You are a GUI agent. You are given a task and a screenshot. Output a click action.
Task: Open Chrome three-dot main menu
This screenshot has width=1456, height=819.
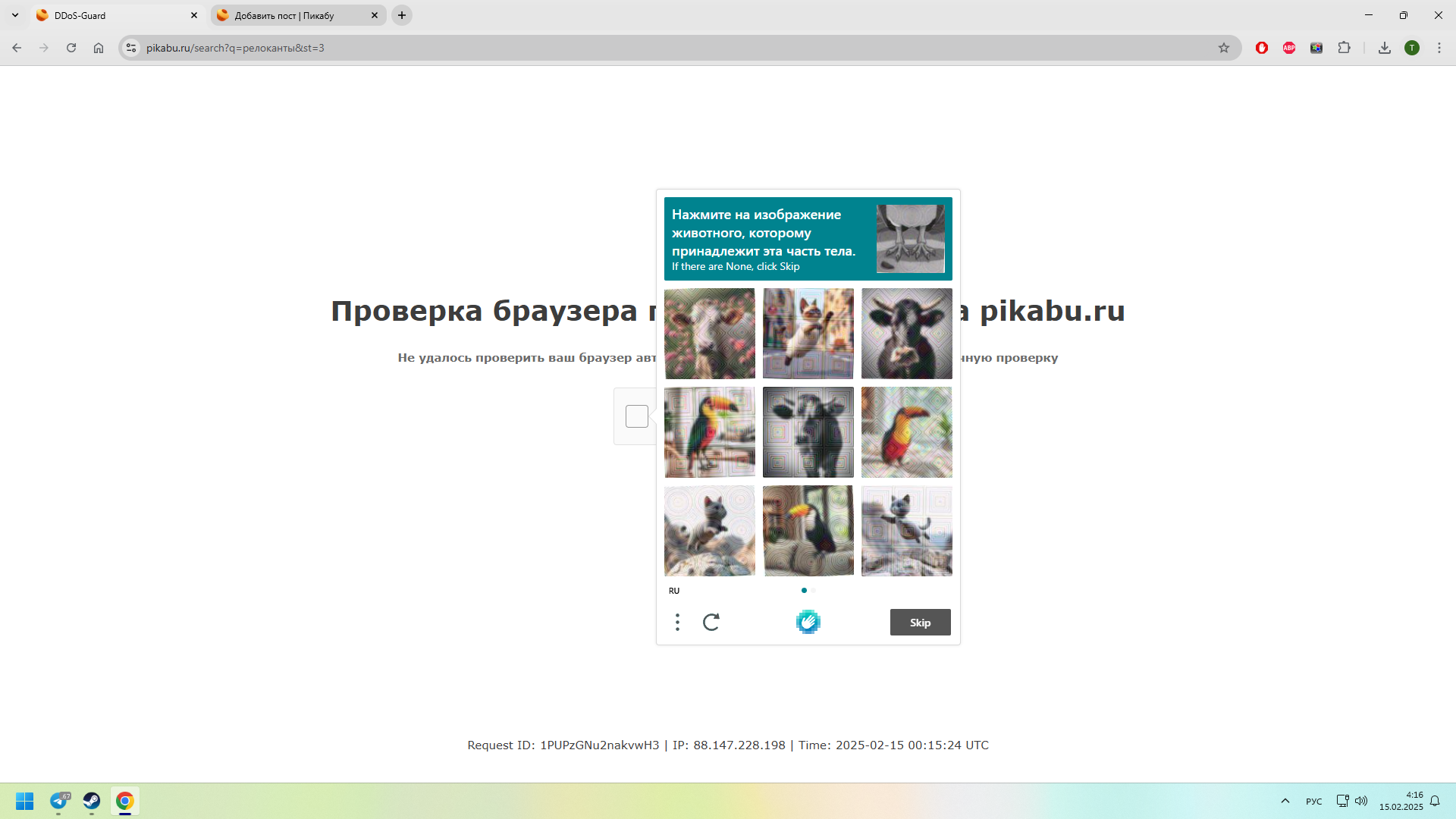click(1439, 48)
